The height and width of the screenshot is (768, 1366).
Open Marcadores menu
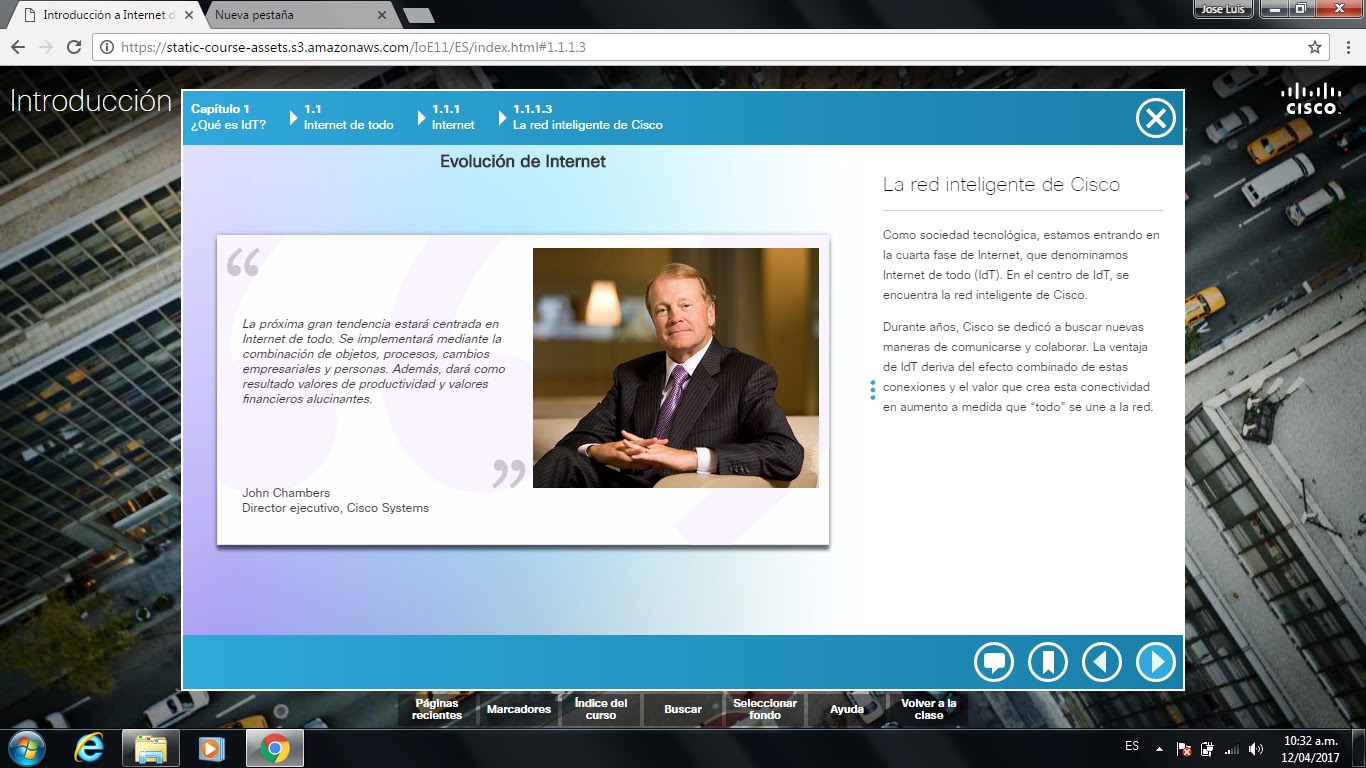pyautogui.click(x=519, y=709)
